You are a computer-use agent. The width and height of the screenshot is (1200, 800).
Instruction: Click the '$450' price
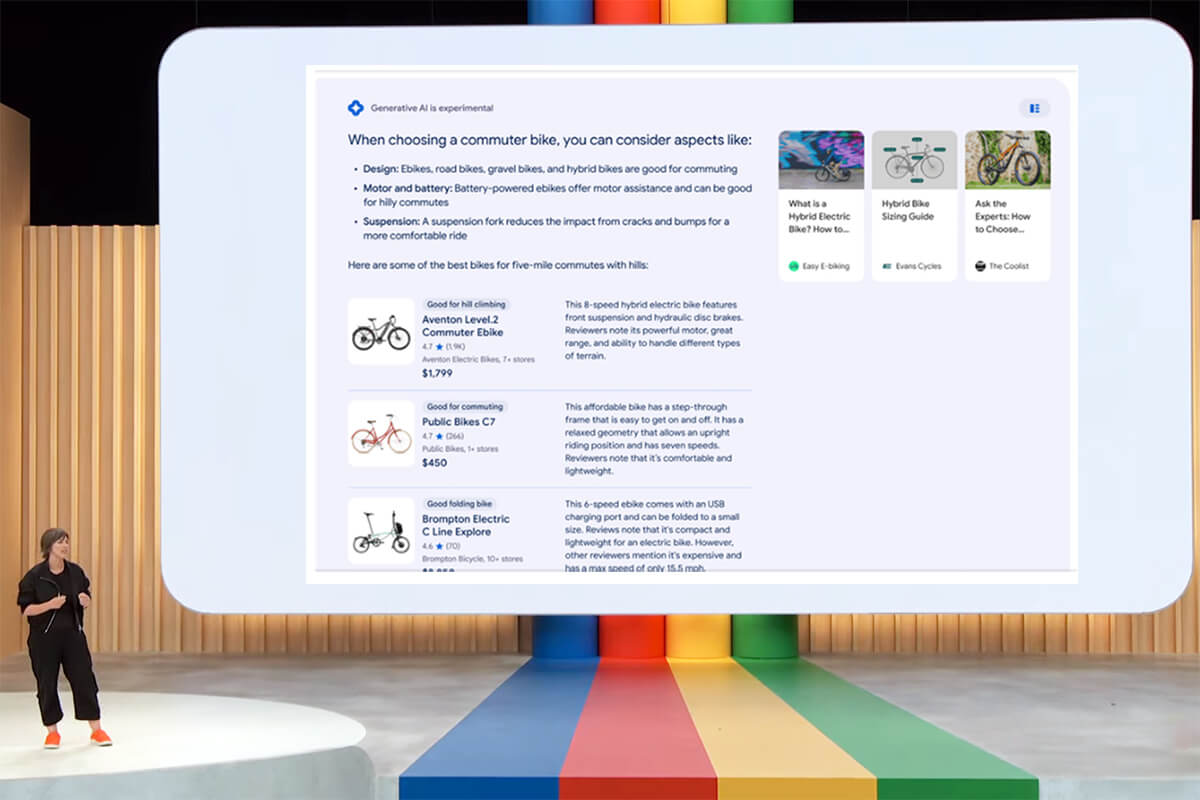(x=434, y=463)
